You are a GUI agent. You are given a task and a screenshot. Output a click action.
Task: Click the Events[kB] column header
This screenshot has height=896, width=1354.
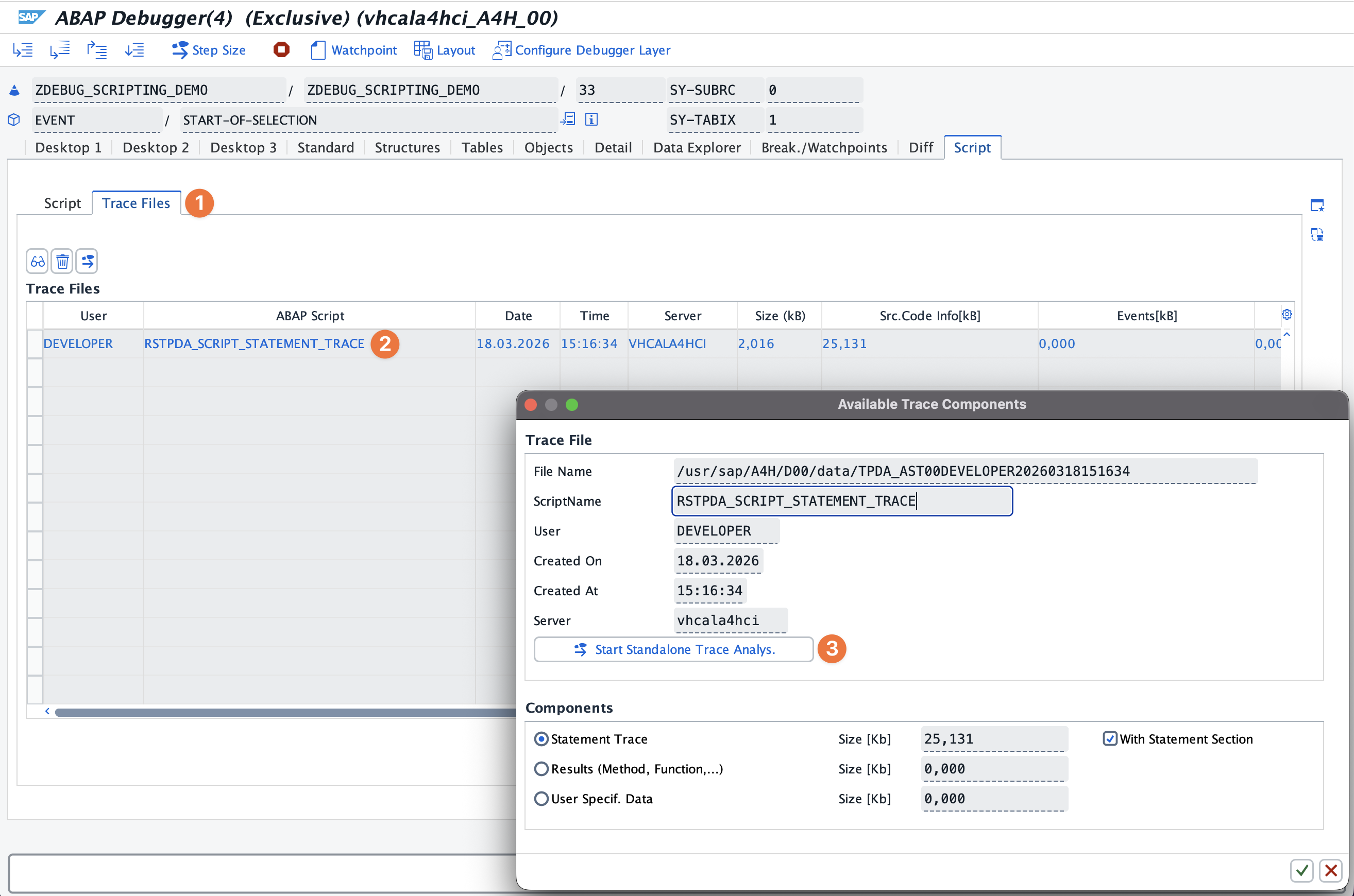(1146, 316)
